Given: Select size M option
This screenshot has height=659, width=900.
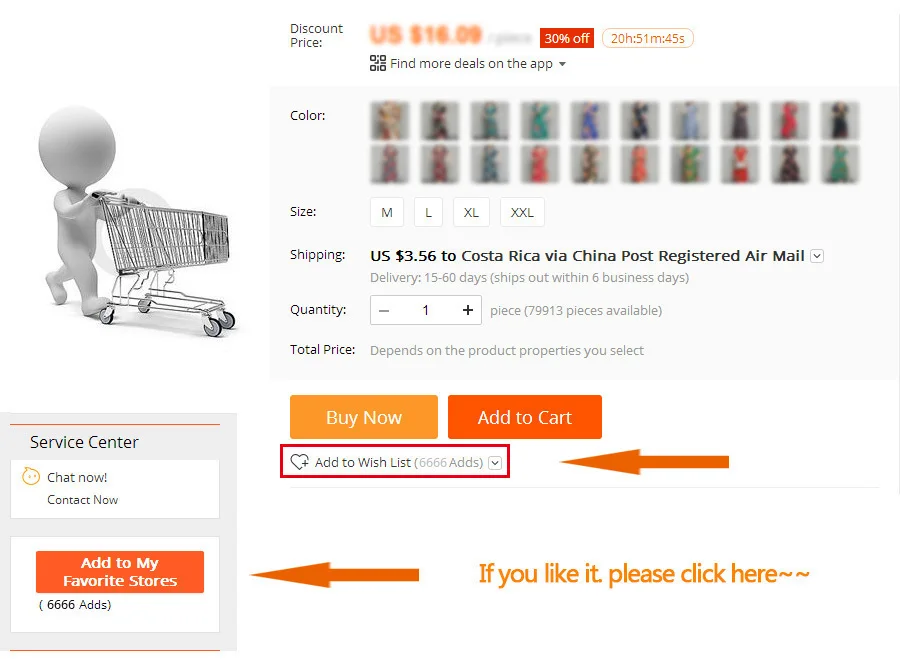Looking at the screenshot, I should [387, 212].
